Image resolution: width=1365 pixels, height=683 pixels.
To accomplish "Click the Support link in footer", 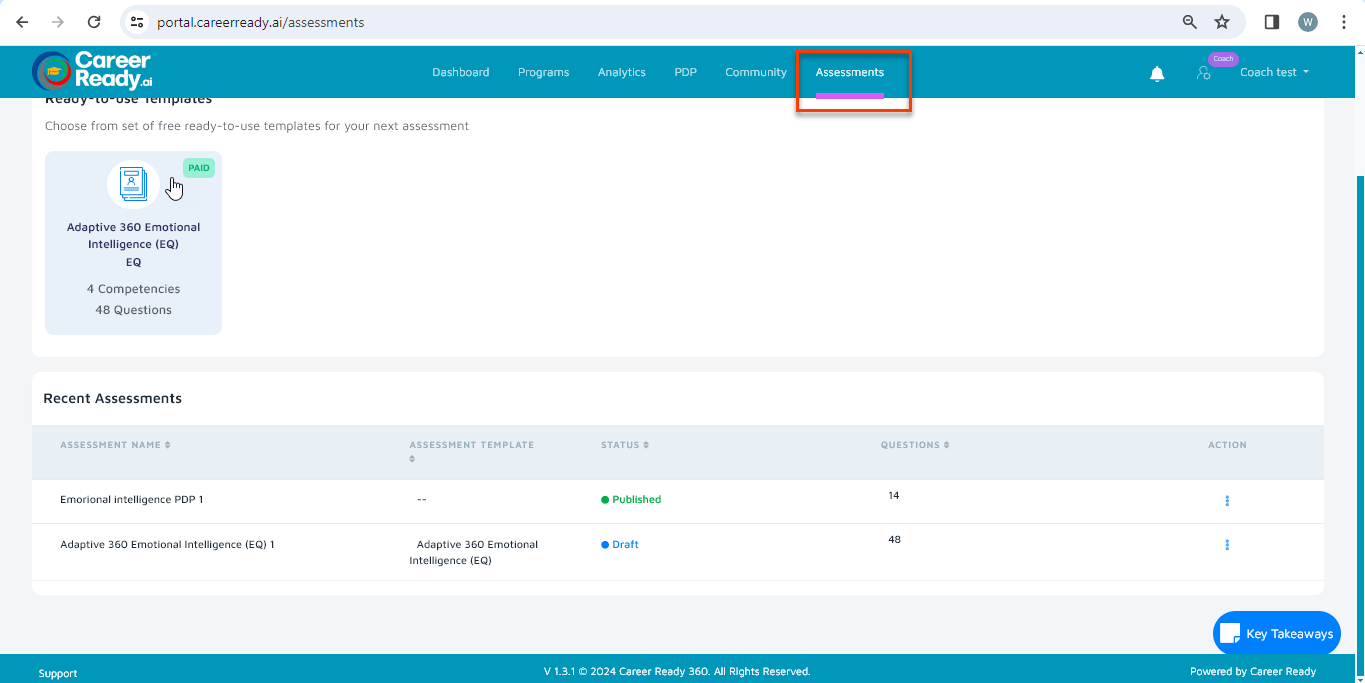I will click(58, 673).
